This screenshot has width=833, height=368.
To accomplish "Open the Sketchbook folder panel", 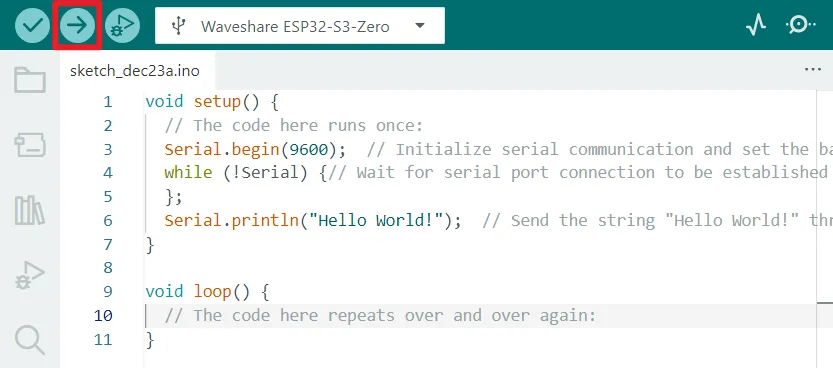I will (30, 80).
